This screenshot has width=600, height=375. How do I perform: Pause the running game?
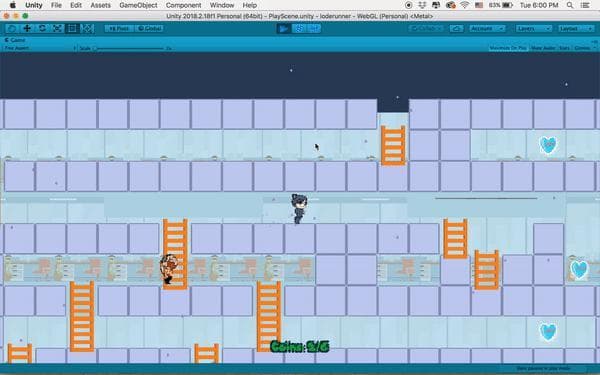298,28
